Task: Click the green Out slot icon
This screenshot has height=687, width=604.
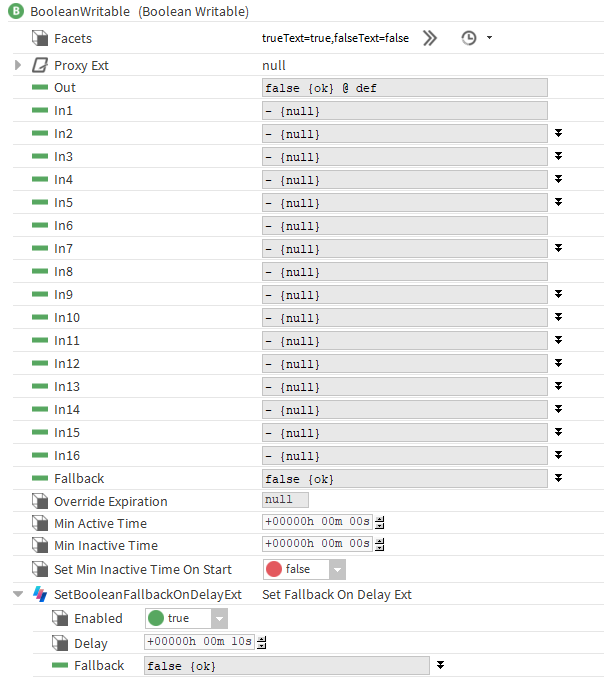Action: pos(40,88)
